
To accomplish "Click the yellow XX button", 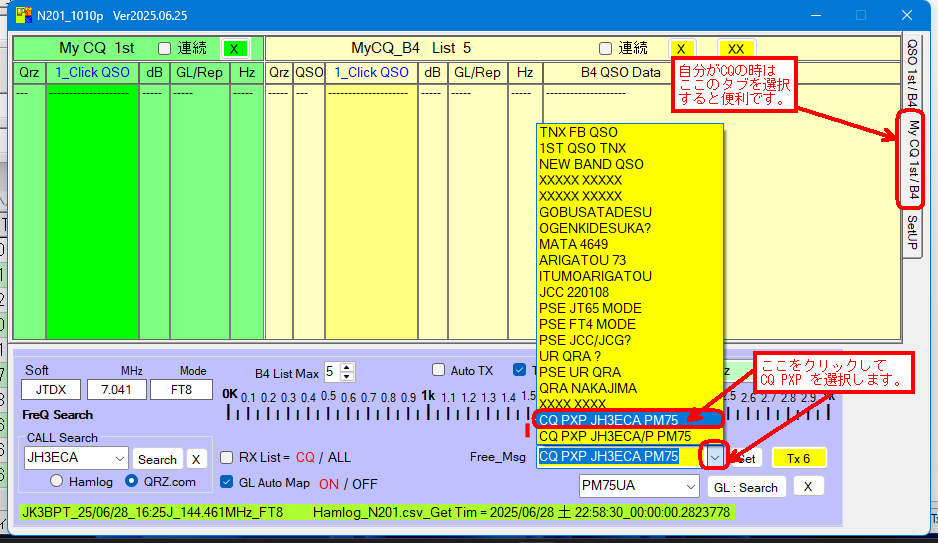I will [736, 49].
